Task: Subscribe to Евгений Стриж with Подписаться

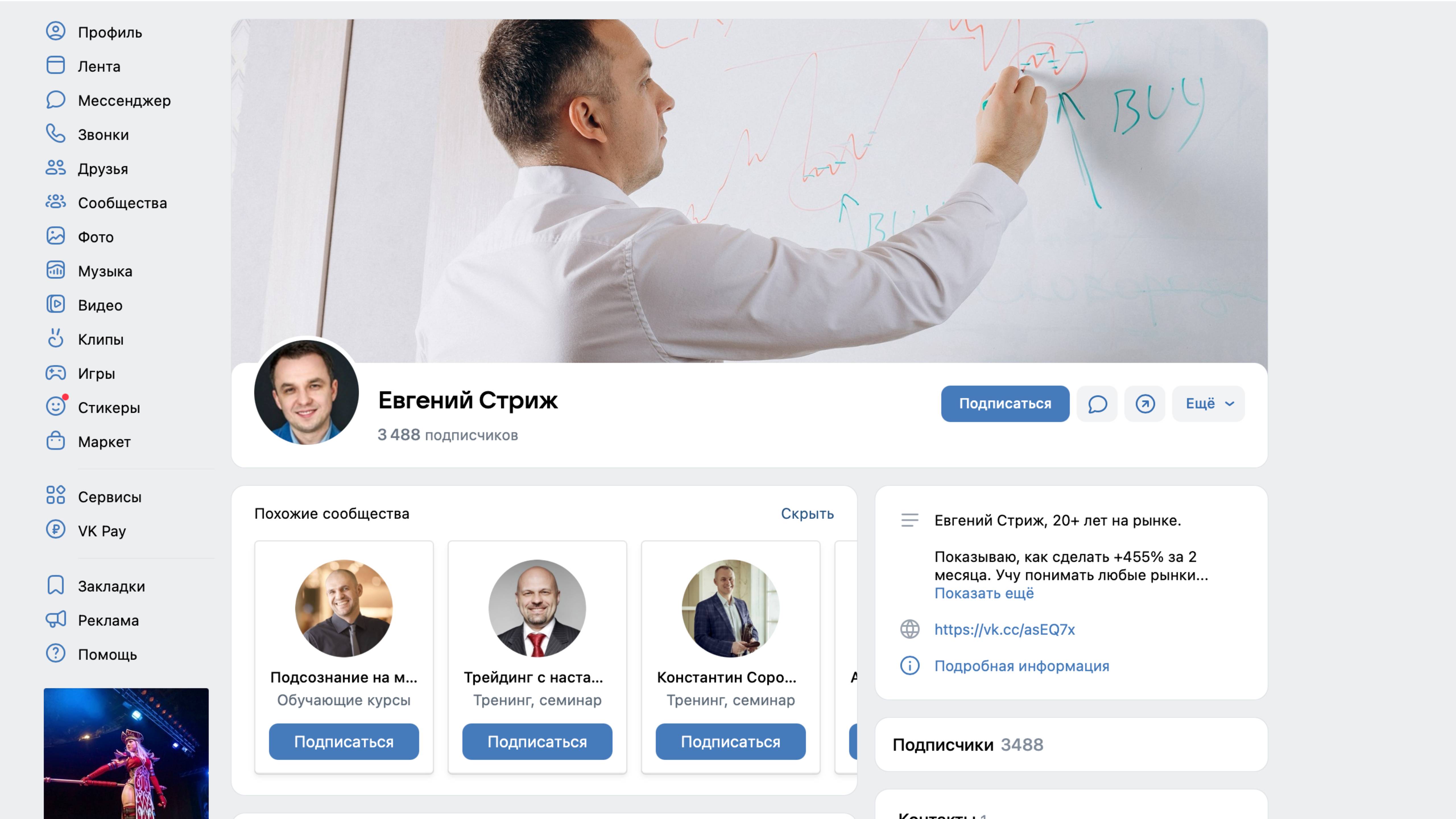Action: pos(1005,404)
